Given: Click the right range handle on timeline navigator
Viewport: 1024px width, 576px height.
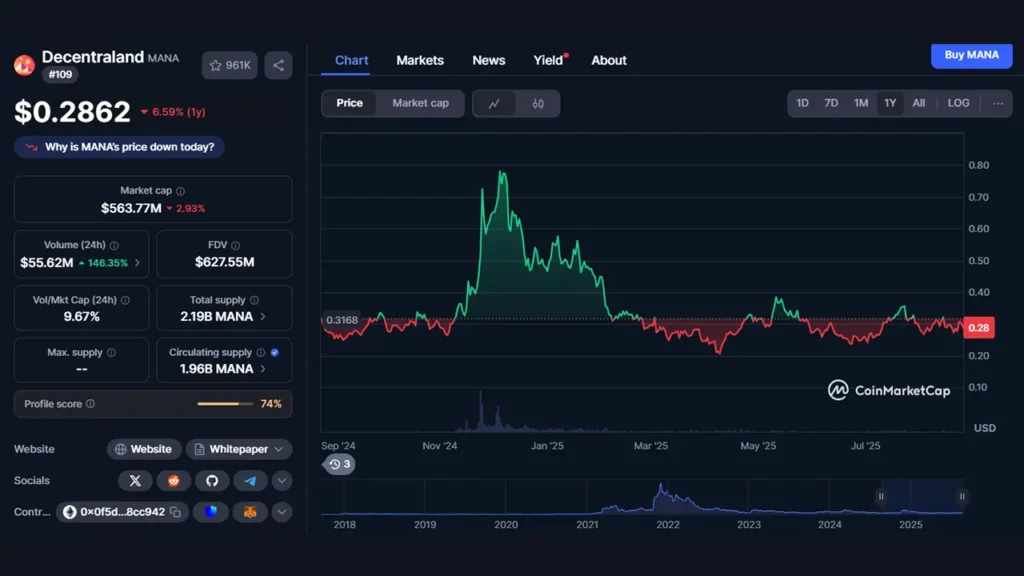Looking at the screenshot, I should point(962,496).
